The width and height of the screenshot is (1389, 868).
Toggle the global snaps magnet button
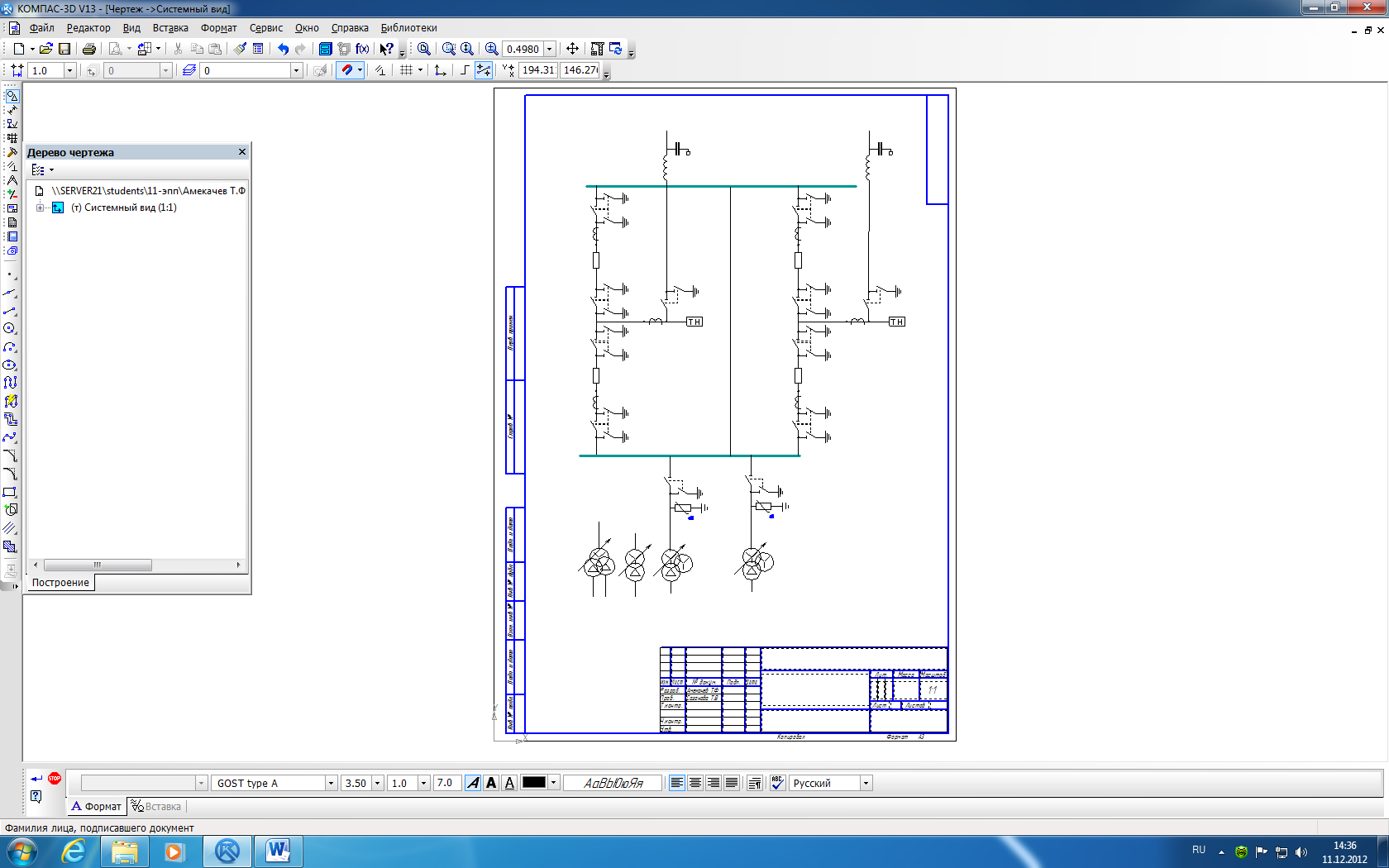click(346, 70)
